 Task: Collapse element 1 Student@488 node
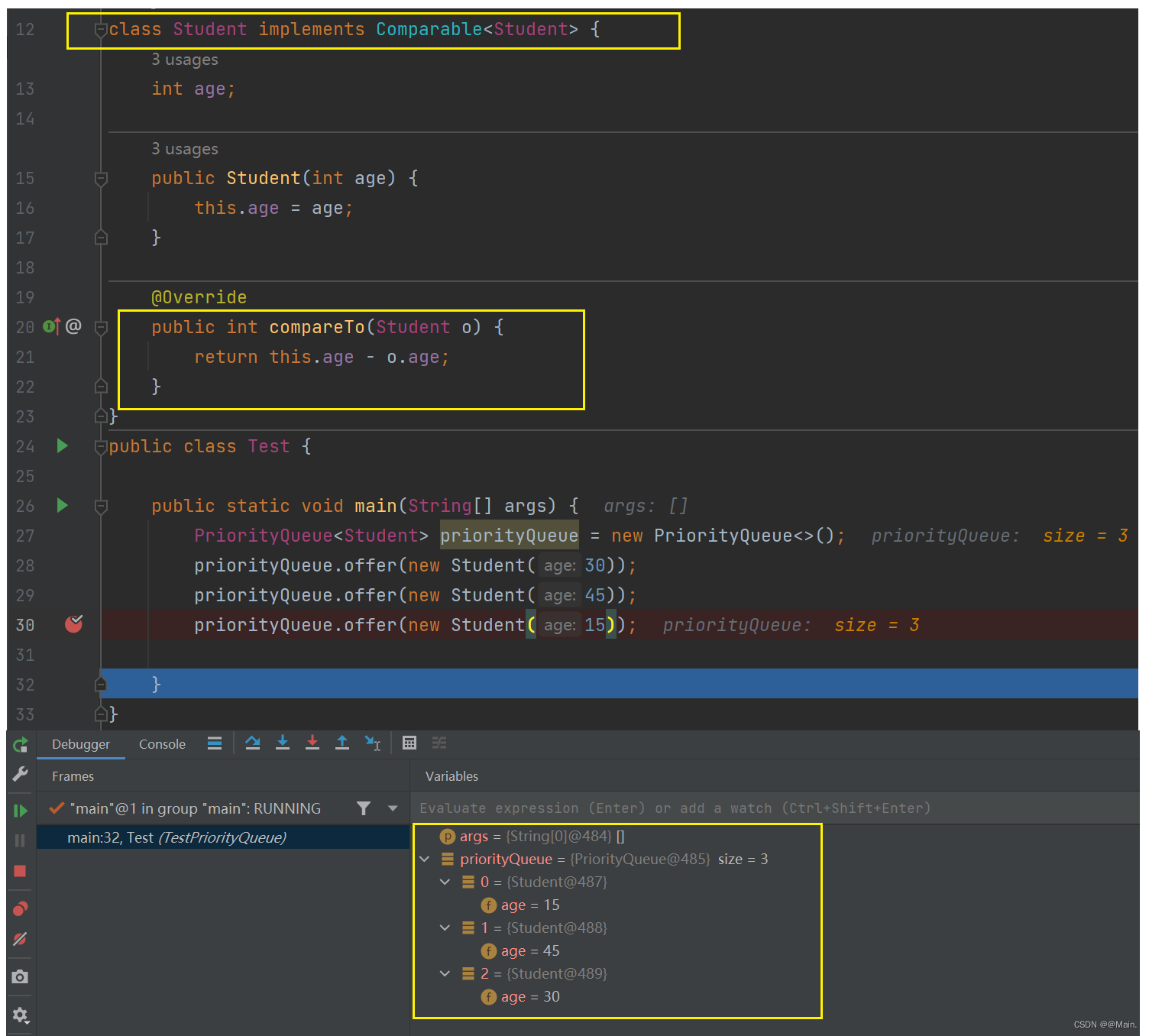tap(445, 928)
